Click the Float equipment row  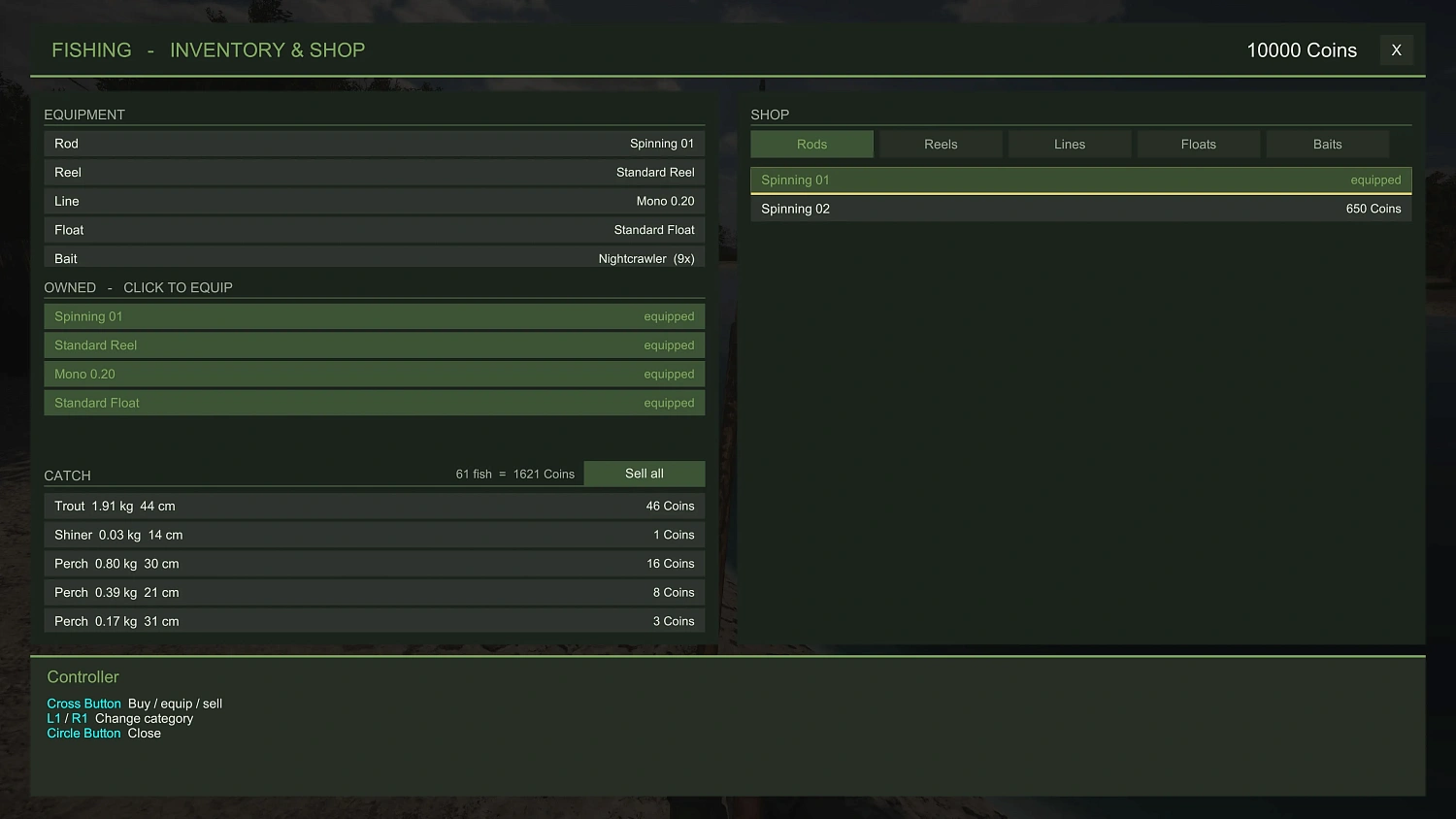click(375, 230)
